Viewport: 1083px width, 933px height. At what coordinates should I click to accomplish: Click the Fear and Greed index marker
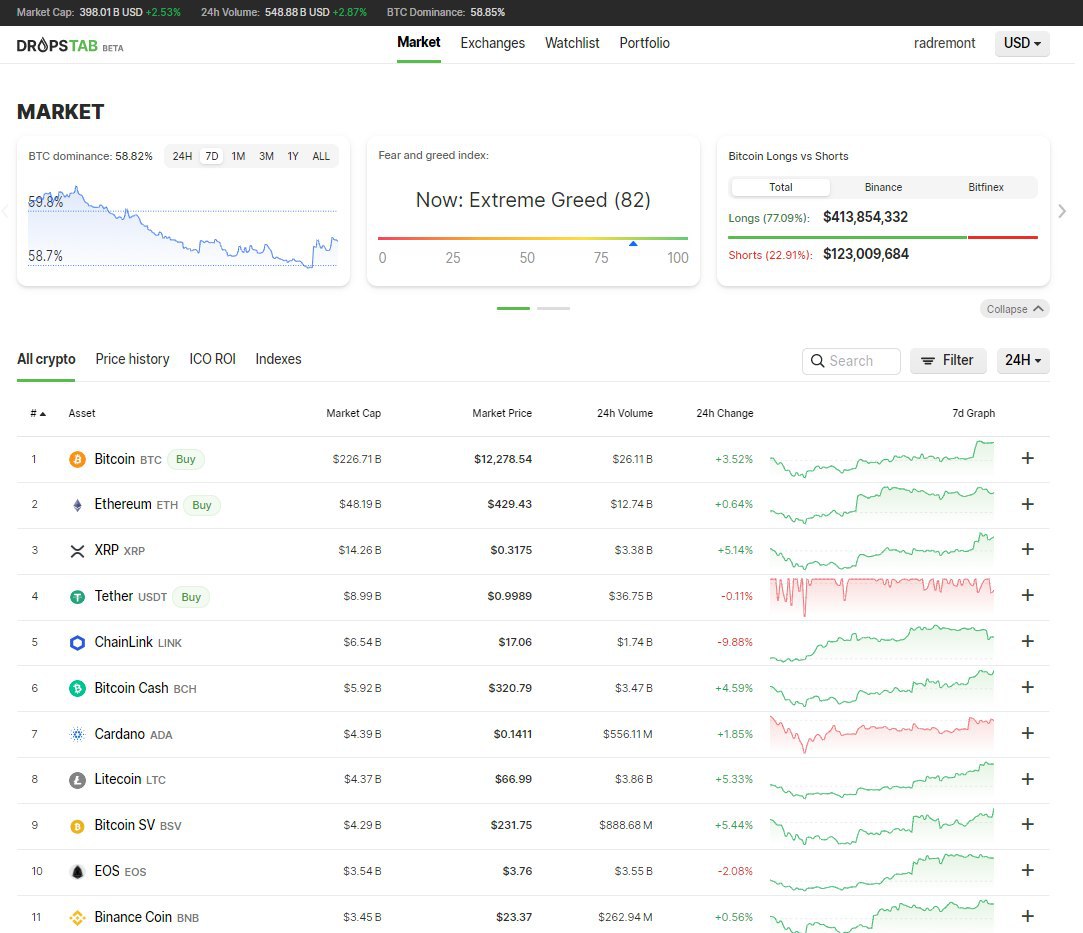click(x=633, y=243)
